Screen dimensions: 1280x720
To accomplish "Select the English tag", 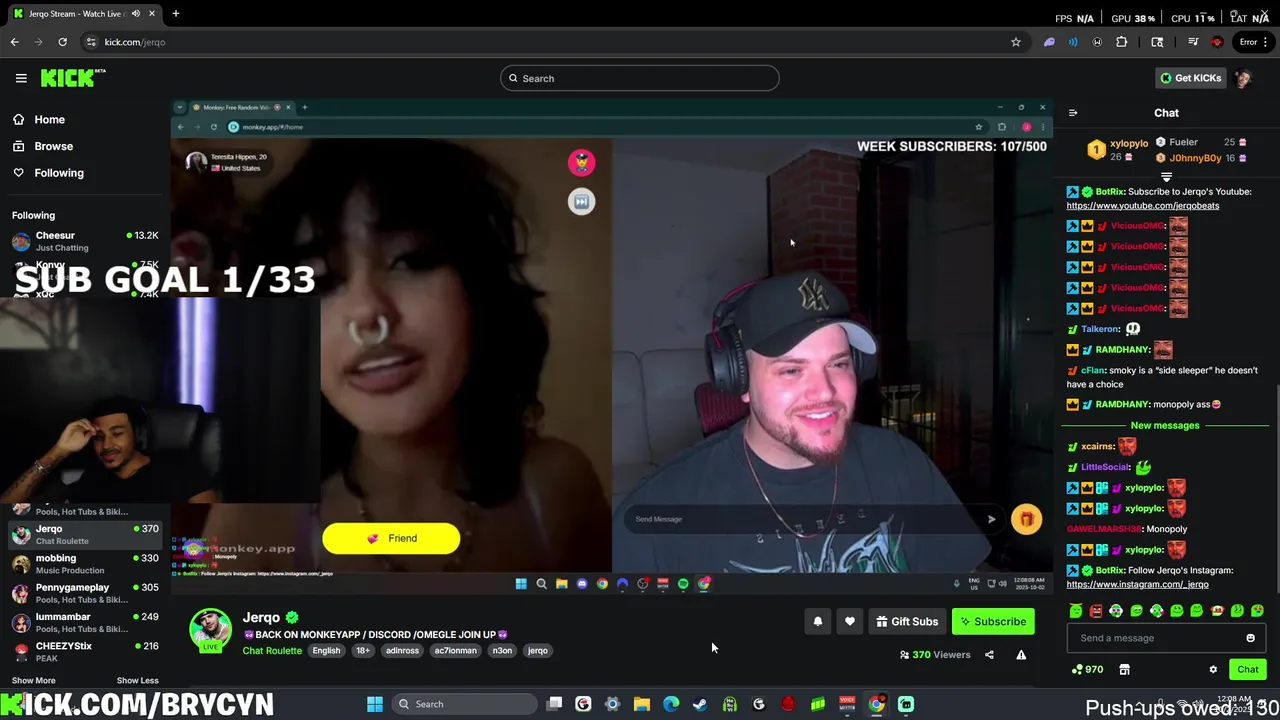I will [x=326, y=651].
